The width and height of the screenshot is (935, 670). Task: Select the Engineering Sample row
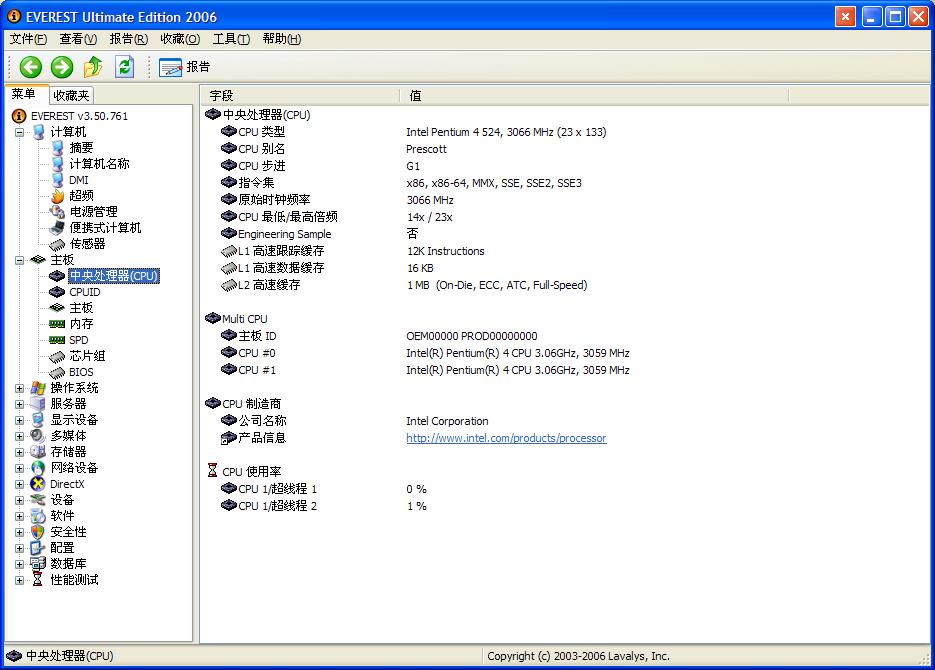point(564,234)
